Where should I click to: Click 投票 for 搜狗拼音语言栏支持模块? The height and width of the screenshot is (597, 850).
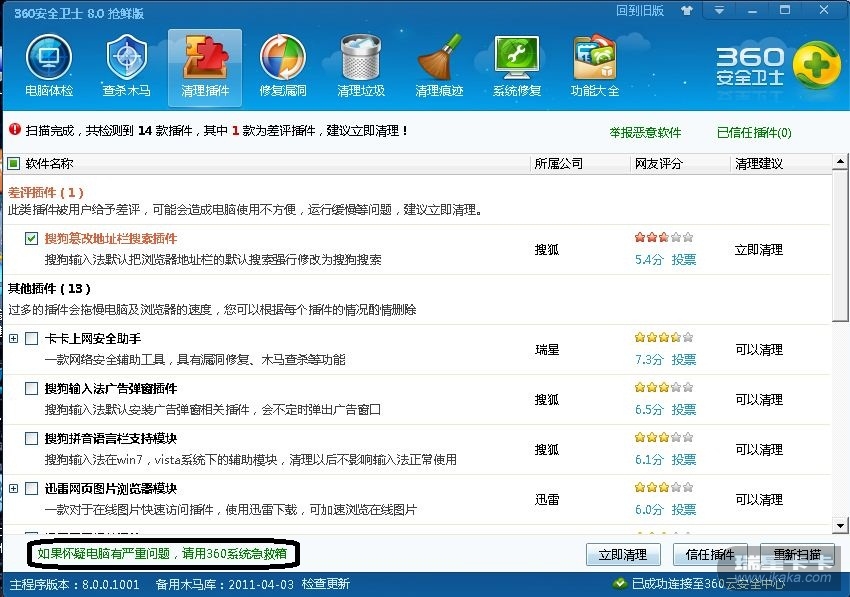click(684, 460)
